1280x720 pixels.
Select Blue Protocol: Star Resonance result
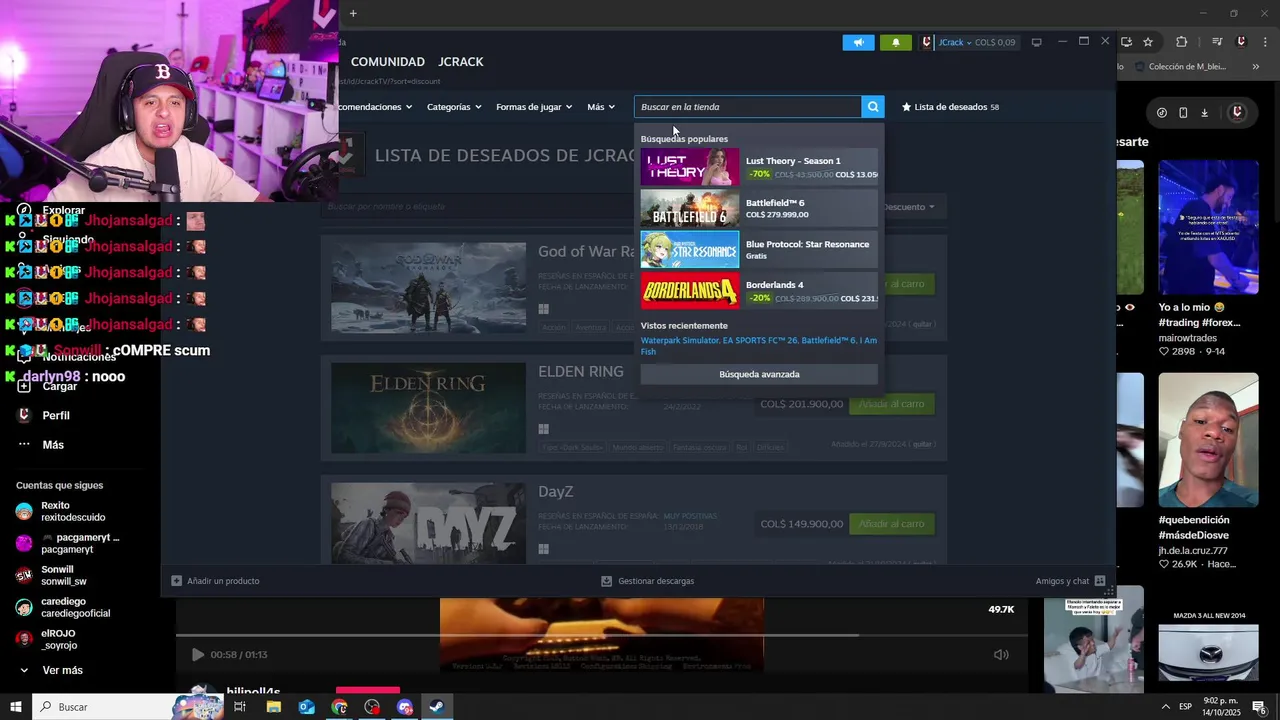(x=759, y=250)
